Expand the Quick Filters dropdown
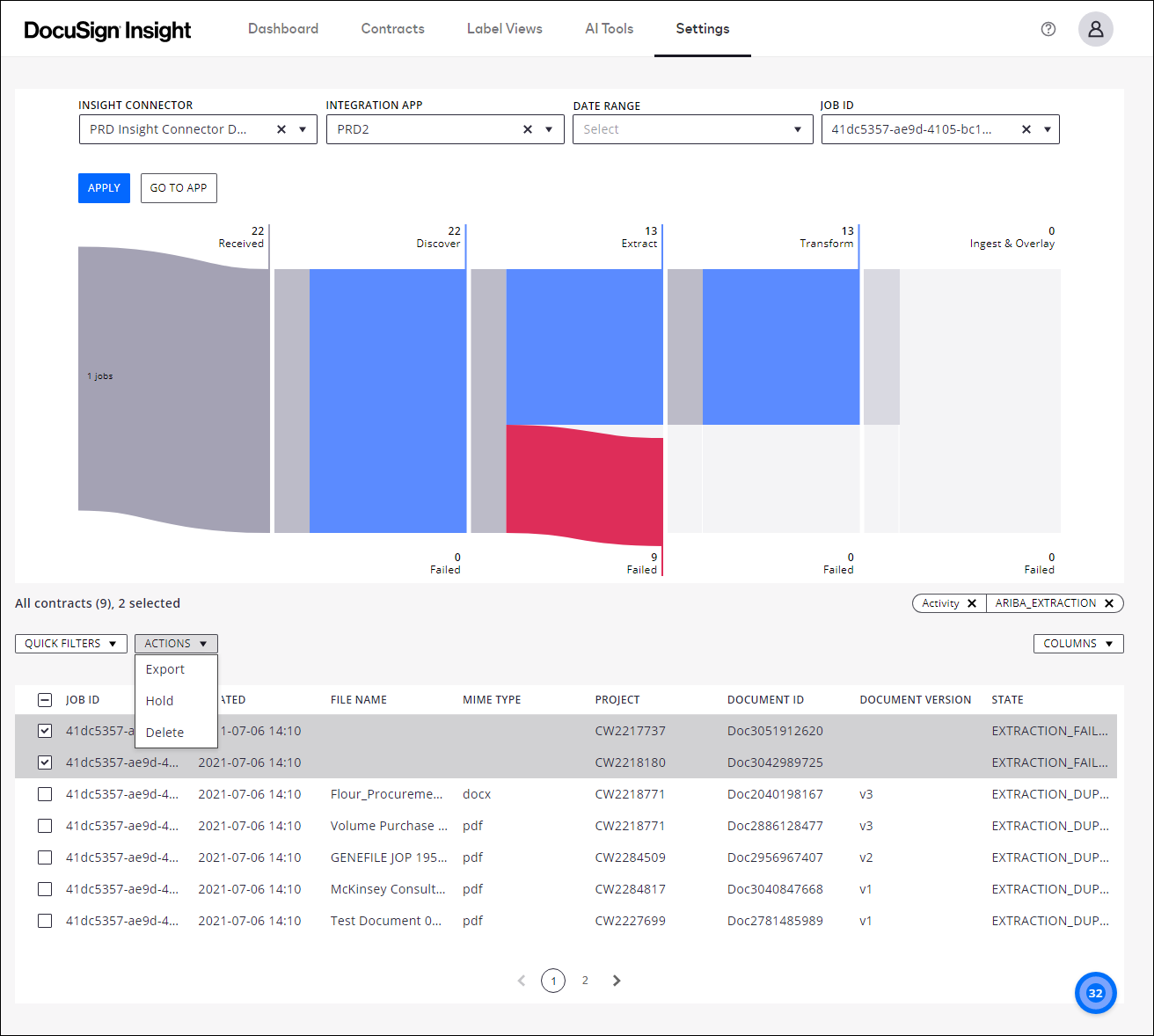Image resolution: width=1154 pixels, height=1036 pixels. point(70,643)
